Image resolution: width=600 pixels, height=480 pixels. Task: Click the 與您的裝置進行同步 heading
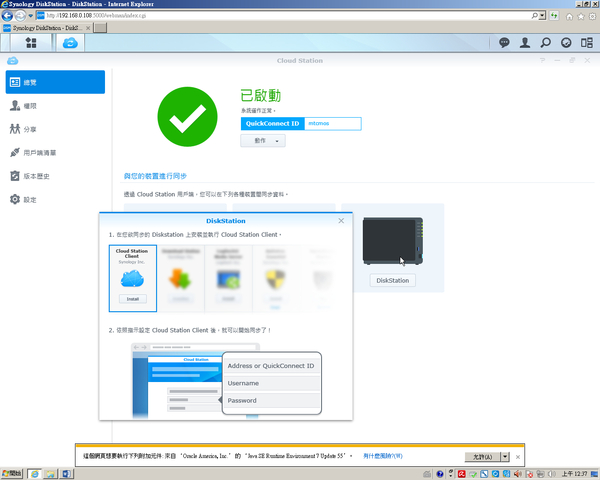click(x=155, y=176)
